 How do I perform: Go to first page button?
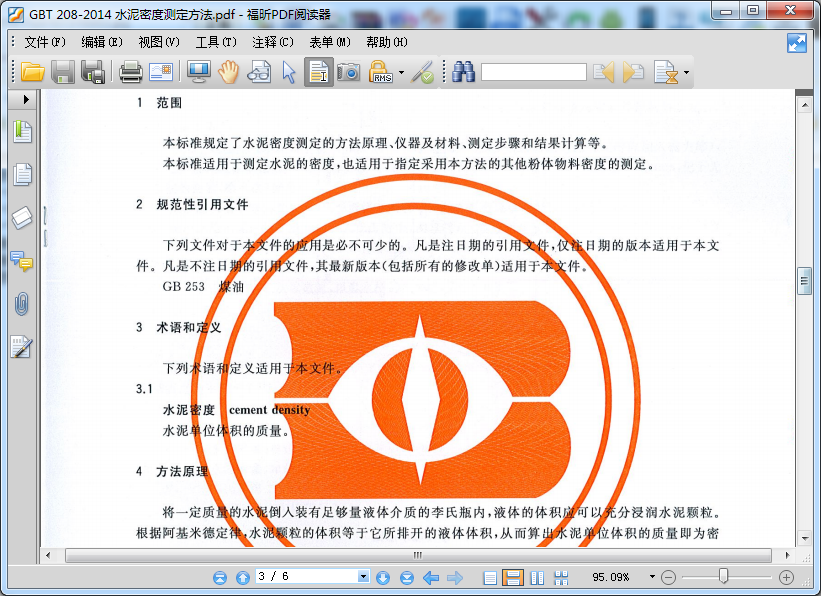click(220, 578)
